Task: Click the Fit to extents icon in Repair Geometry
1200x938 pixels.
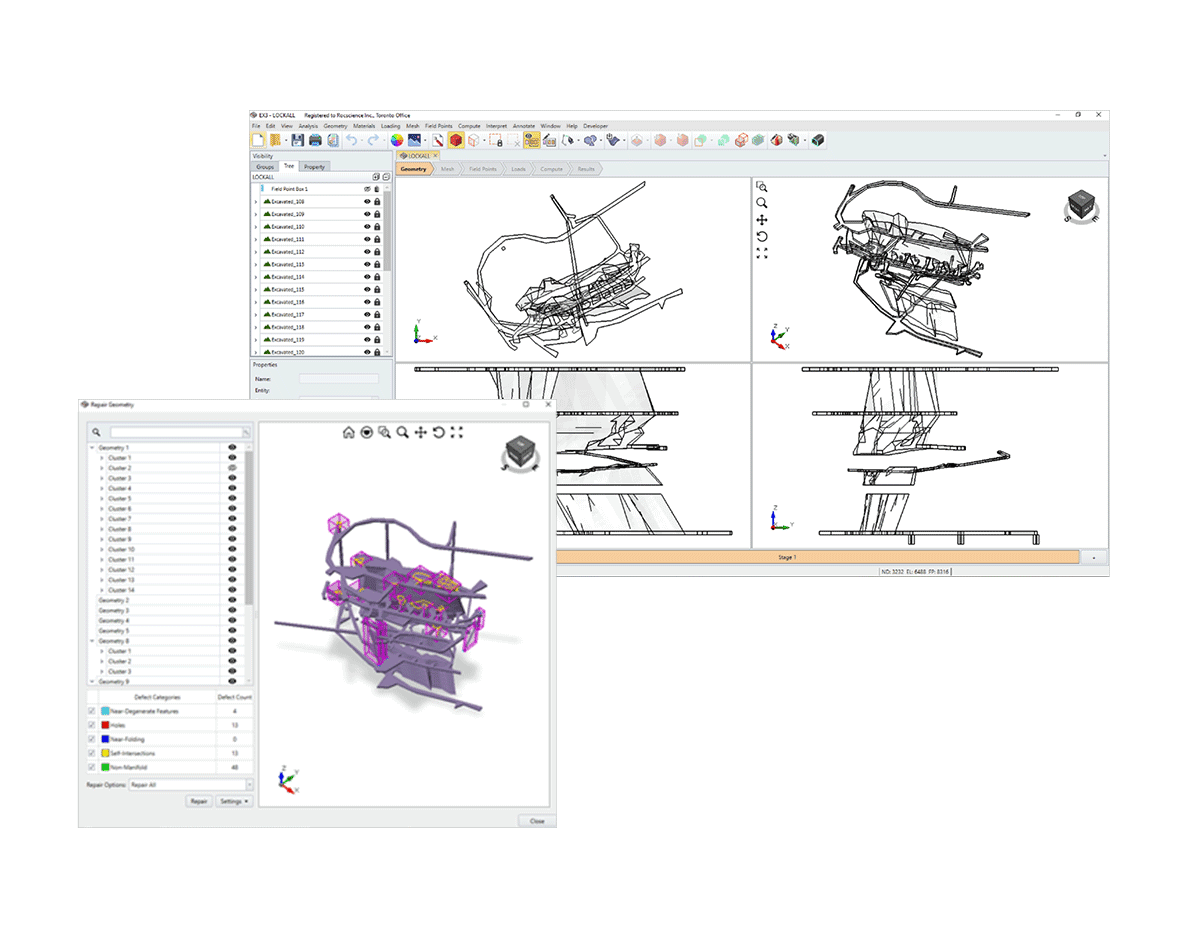Action: (457, 432)
